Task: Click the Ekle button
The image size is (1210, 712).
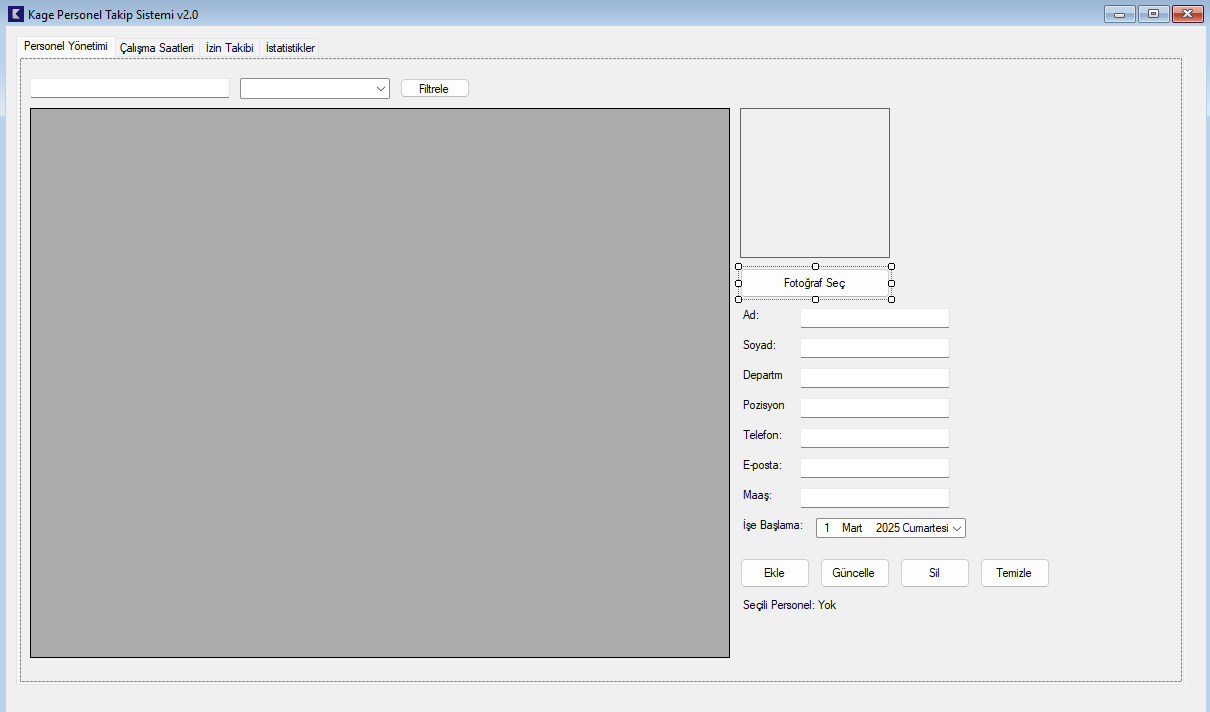Action: [774, 573]
